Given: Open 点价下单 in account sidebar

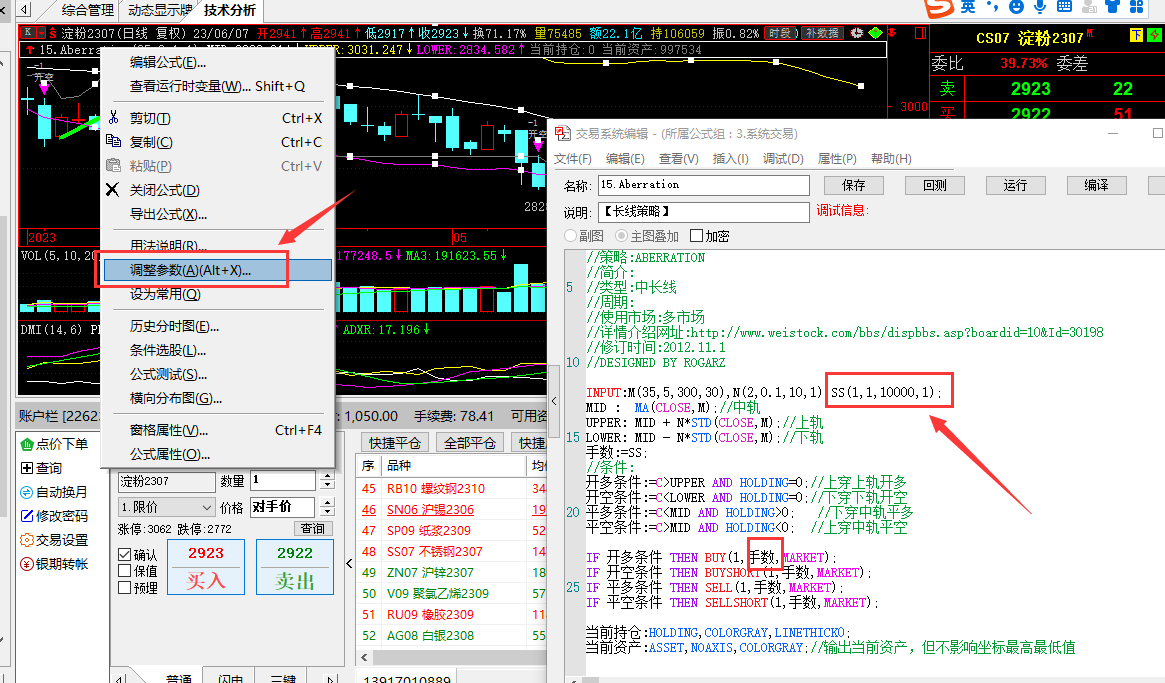Looking at the screenshot, I should click(54, 444).
